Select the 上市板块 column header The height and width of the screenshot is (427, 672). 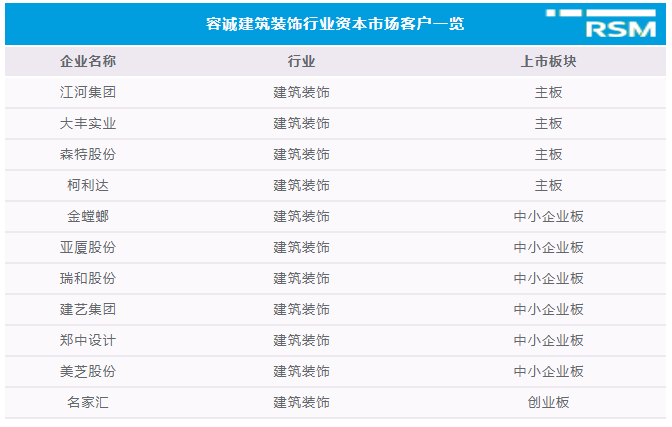click(548, 62)
